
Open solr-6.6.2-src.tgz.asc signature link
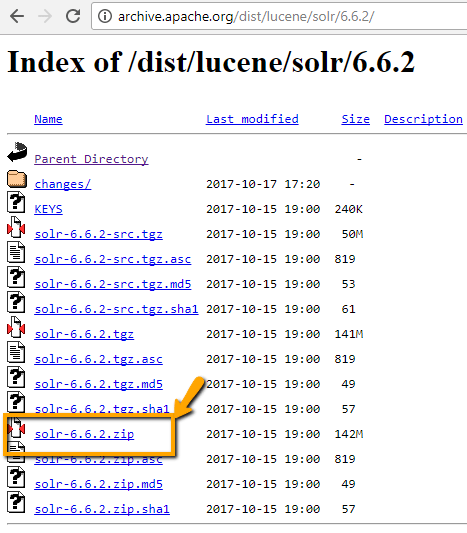[113, 259]
